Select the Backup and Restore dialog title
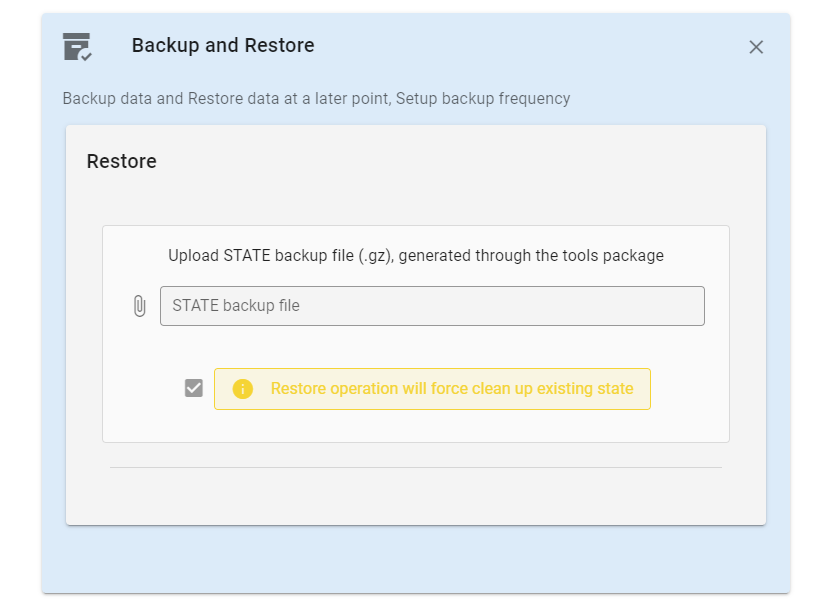The width and height of the screenshot is (825, 607). (x=223, y=45)
